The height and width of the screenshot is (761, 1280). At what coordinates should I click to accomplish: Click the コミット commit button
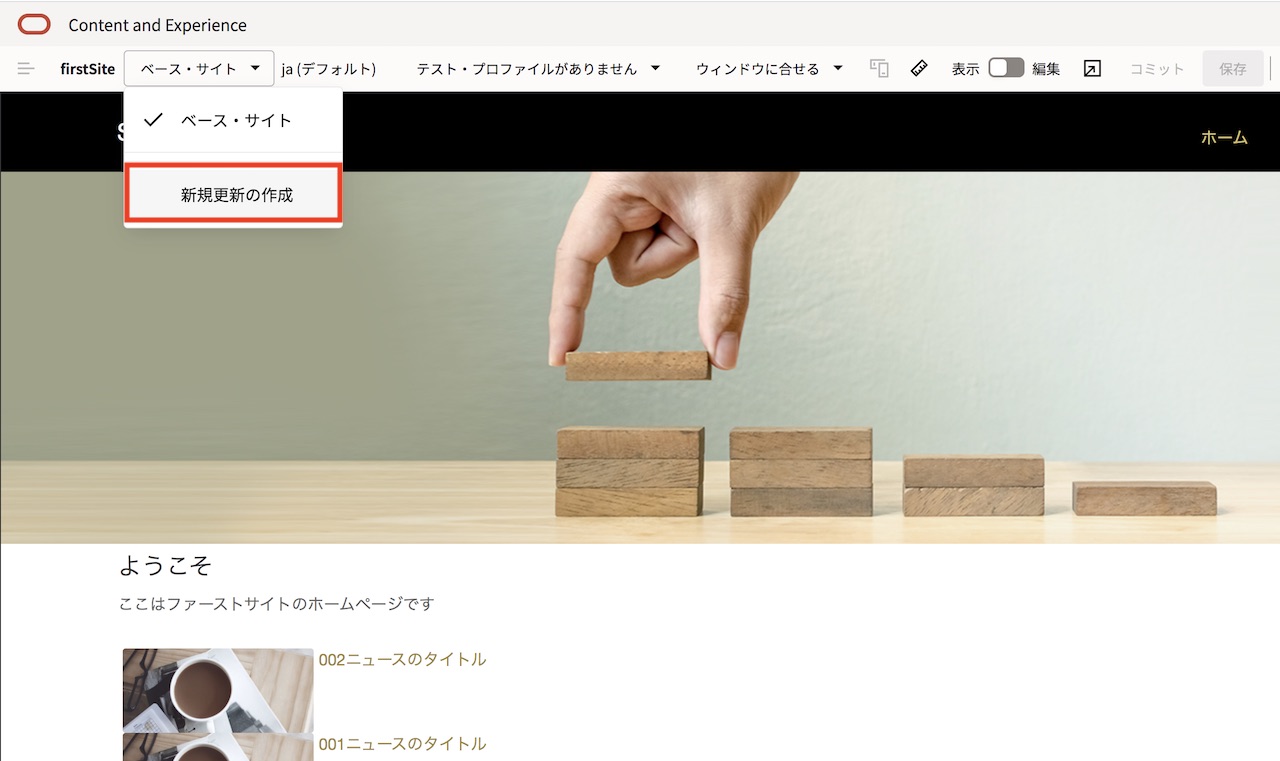pos(1156,68)
